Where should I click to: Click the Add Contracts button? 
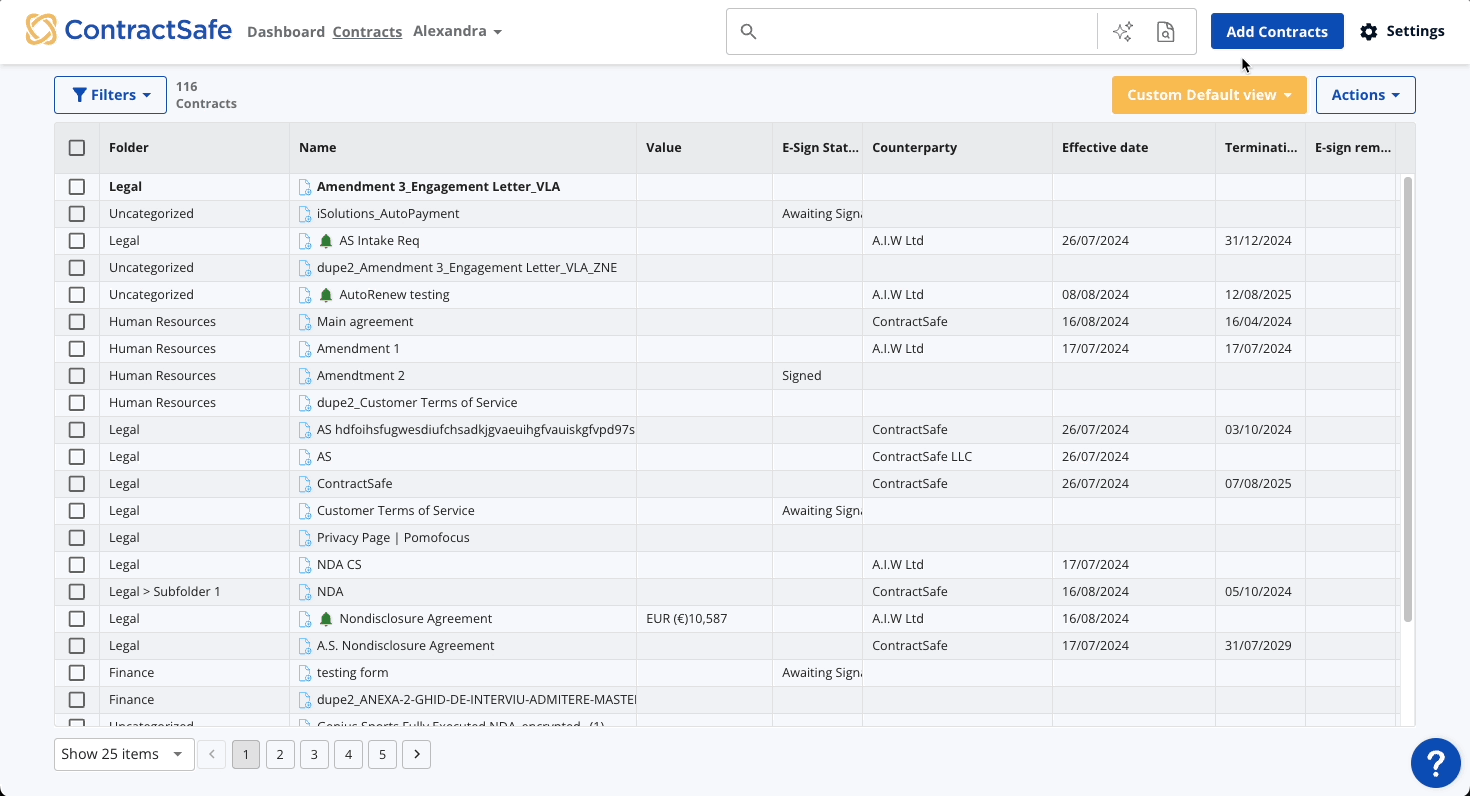click(1277, 31)
